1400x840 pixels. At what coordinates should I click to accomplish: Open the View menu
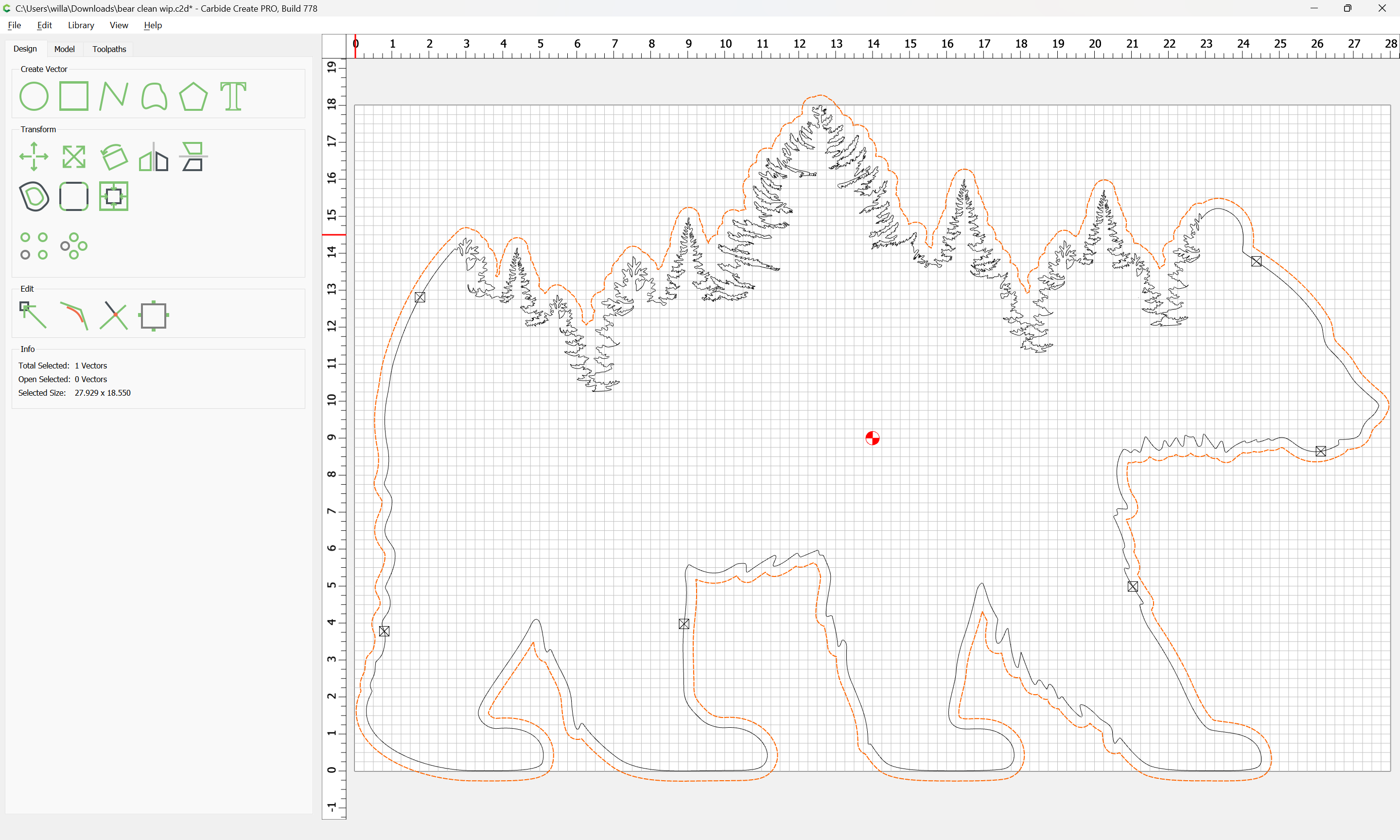tap(119, 25)
